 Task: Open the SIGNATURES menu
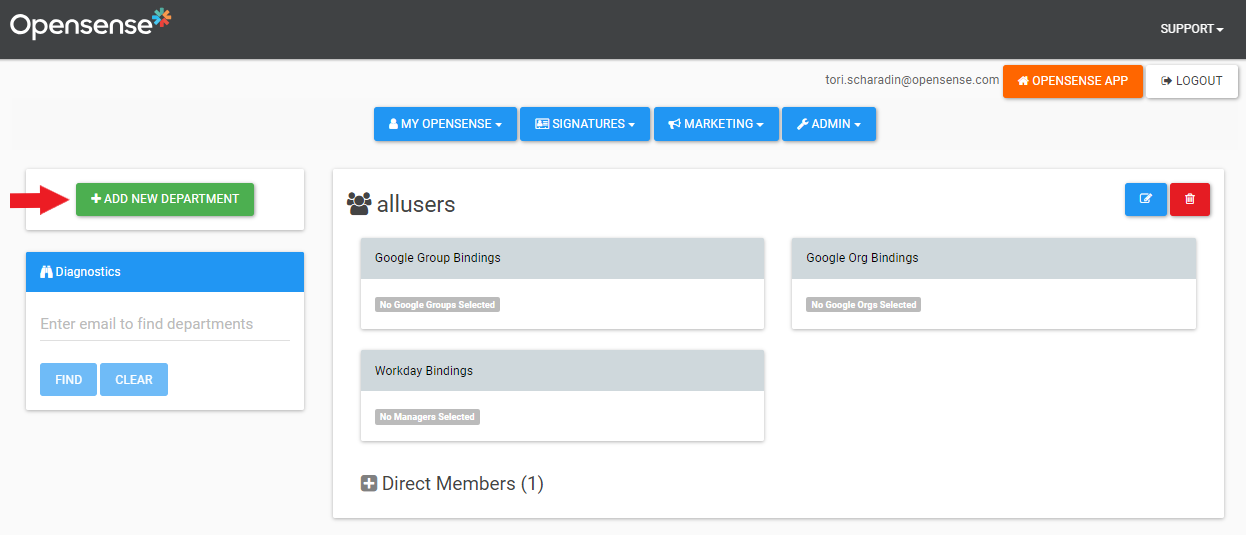tap(585, 124)
